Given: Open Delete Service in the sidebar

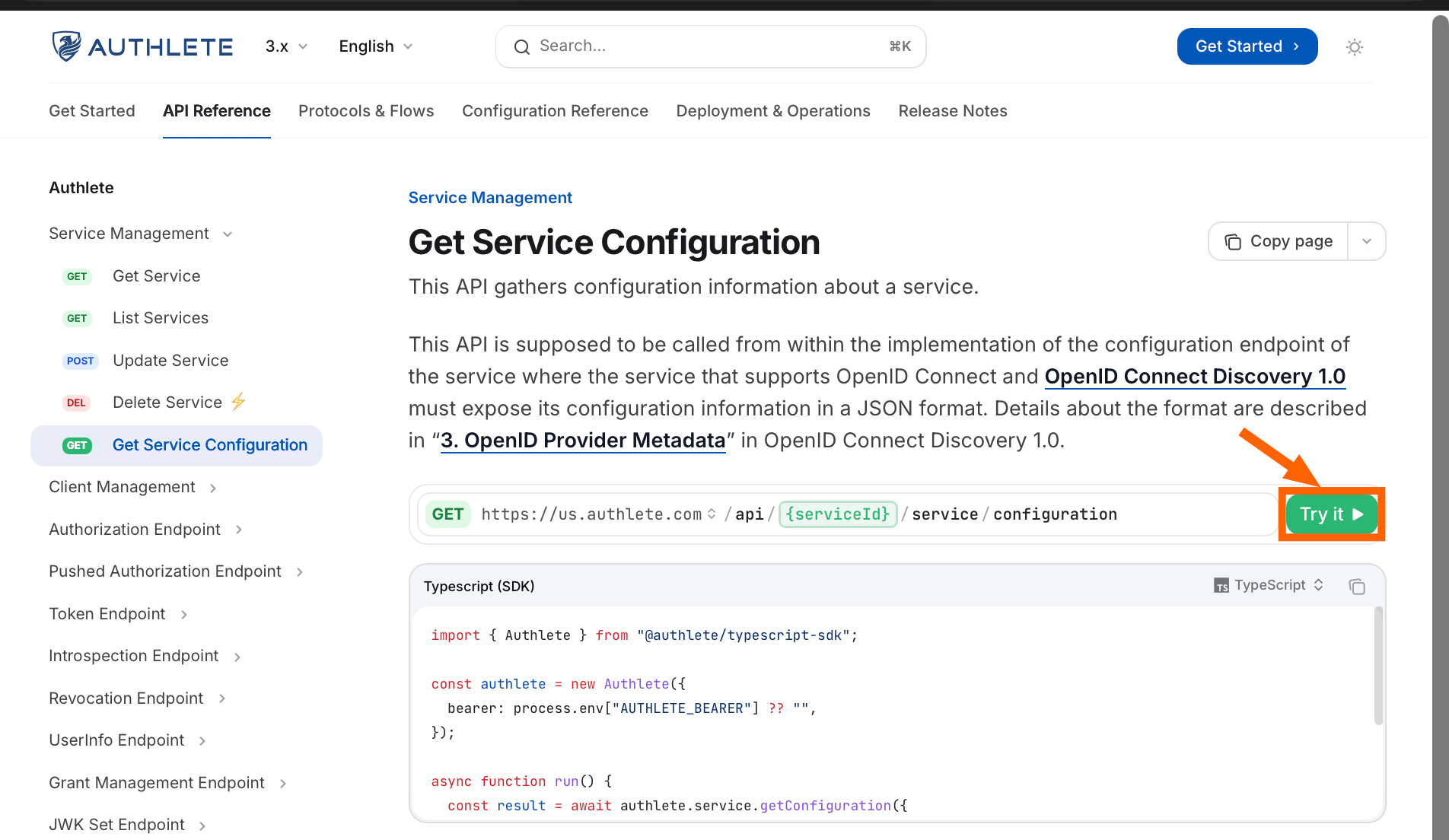Looking at the screenshot, I should click(167, 402).
